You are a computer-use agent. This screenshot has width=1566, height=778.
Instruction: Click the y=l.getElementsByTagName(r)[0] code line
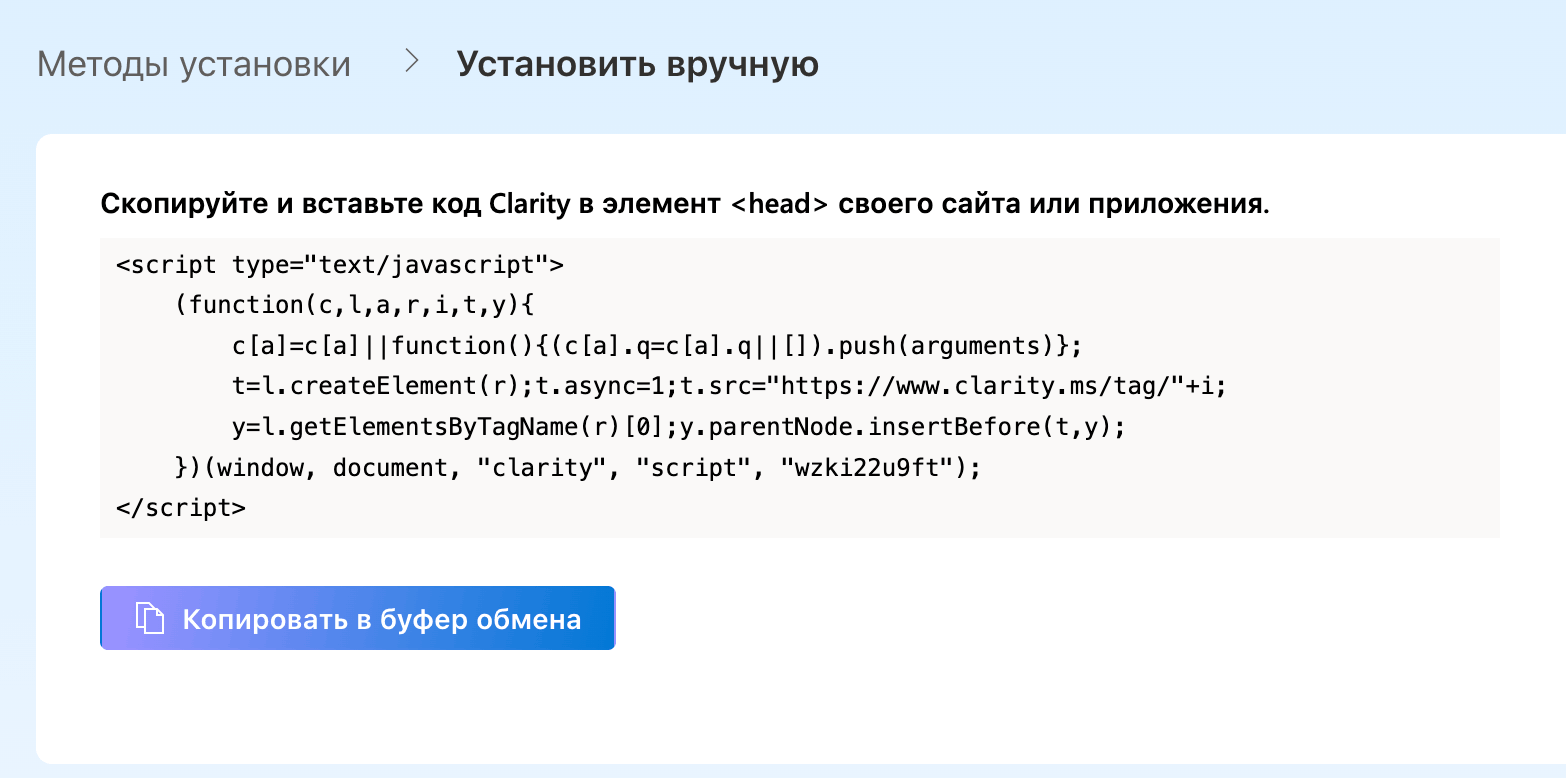tap(679, 427)
